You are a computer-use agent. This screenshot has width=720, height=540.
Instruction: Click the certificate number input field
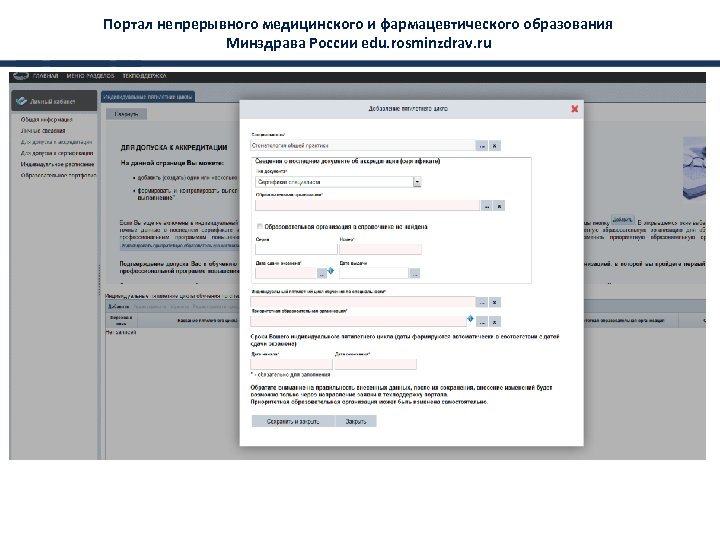point(380,249)
